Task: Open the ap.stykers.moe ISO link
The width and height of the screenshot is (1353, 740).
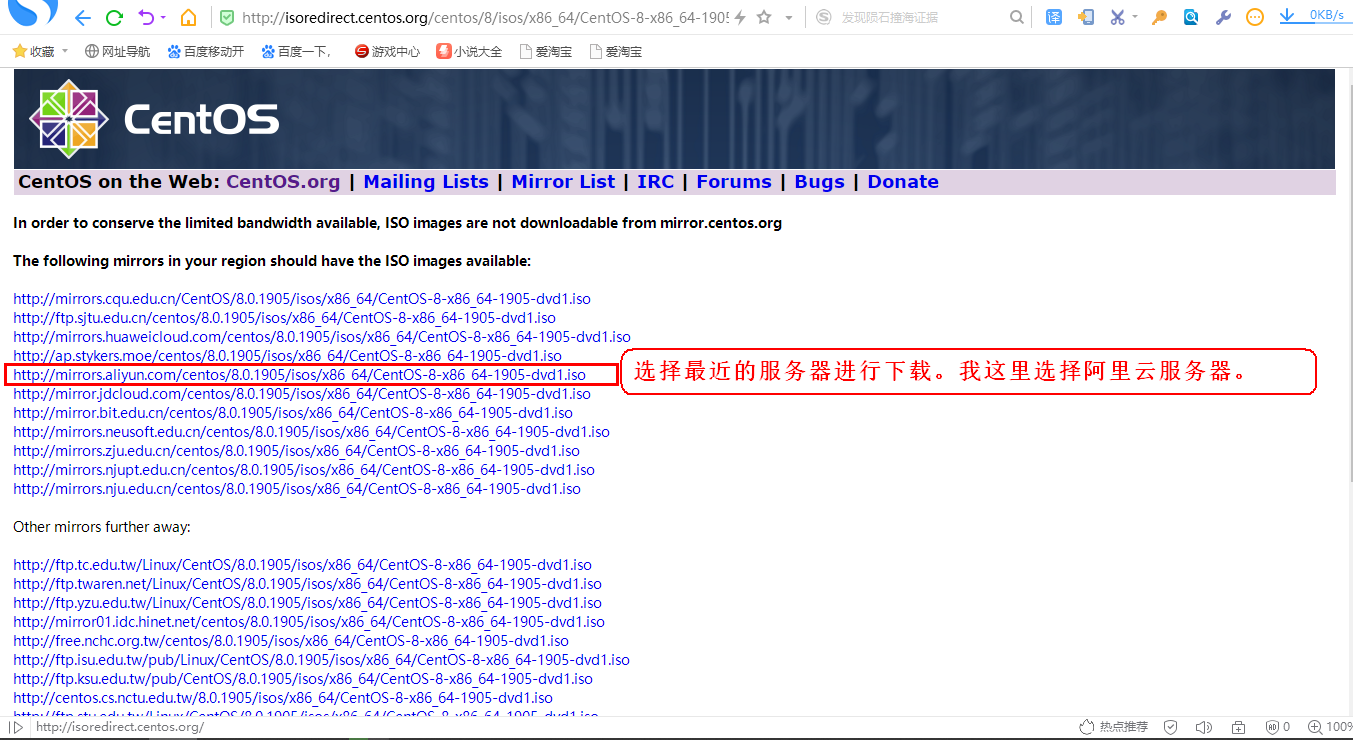Action: coord(287,356)
